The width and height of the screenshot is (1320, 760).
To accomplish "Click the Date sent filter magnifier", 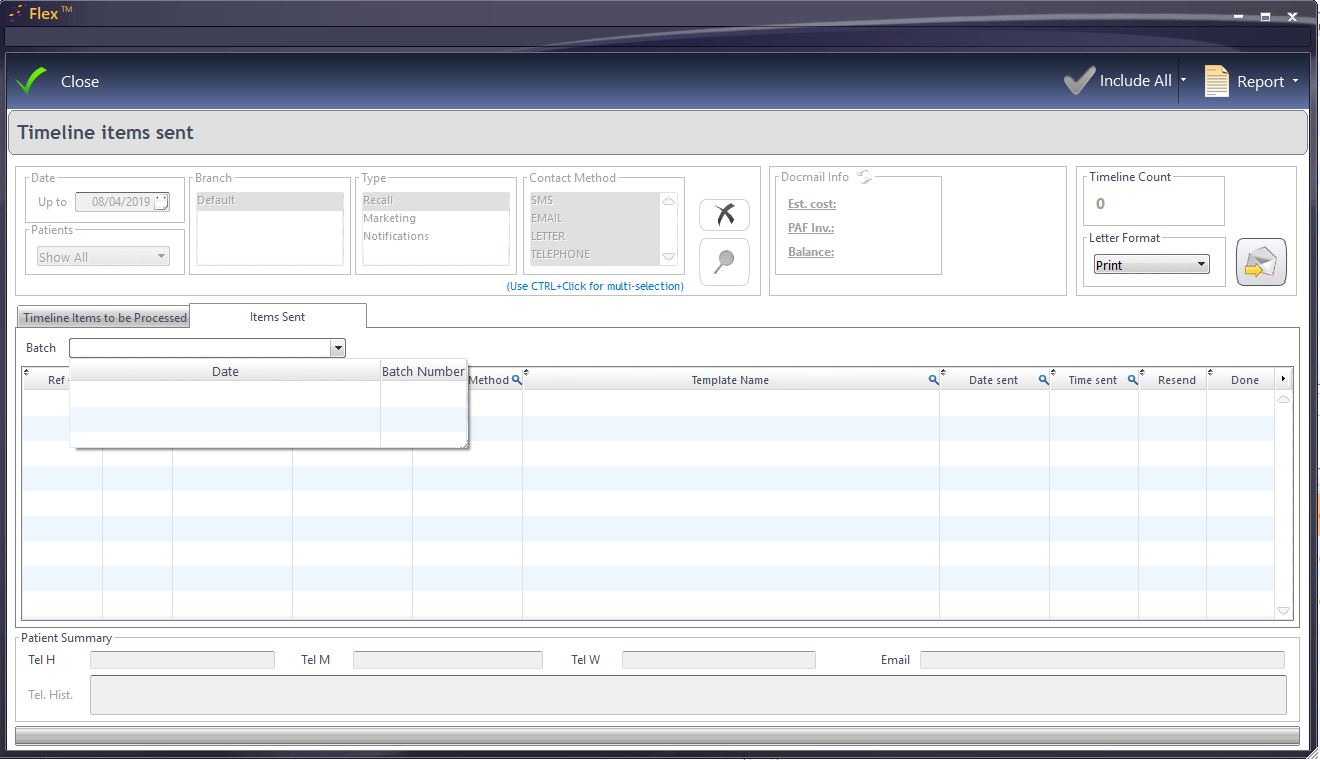I will coord(1043,380).
